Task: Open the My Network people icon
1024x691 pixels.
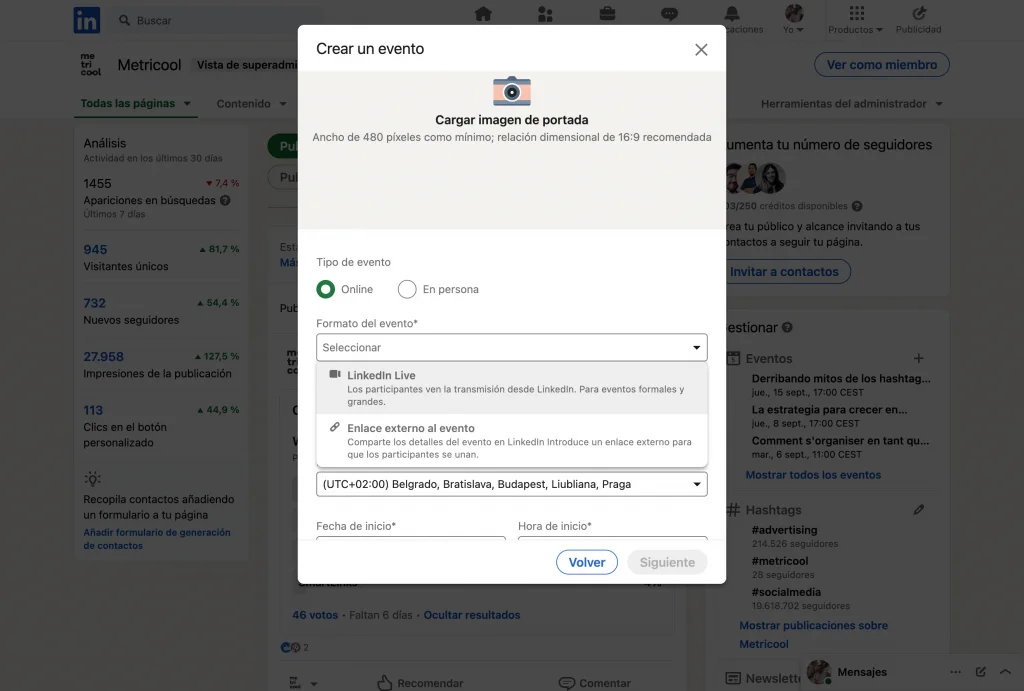Action: click(x=545, y=14)
